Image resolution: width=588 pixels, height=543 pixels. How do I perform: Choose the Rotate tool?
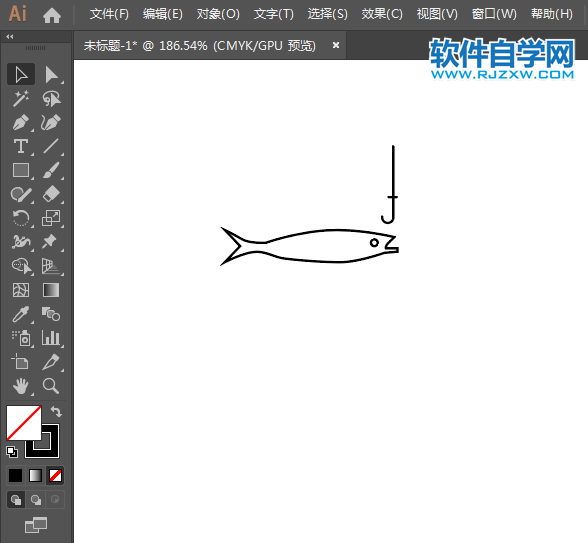(x=21, y=218)
